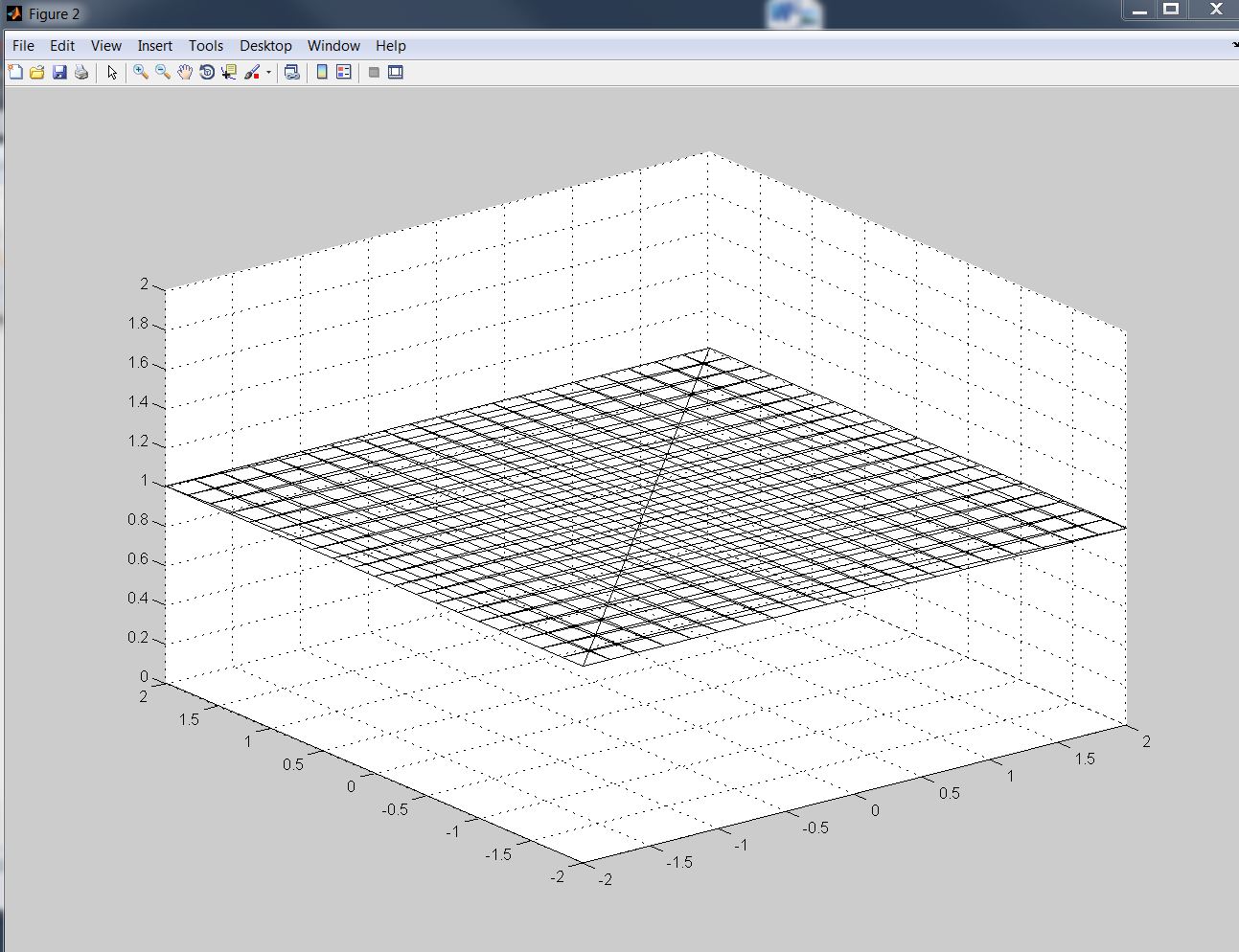Image resolution: width=1239 pixels, height=952 pixels.
Task: Open the File menu
Action: click(23, 45)
